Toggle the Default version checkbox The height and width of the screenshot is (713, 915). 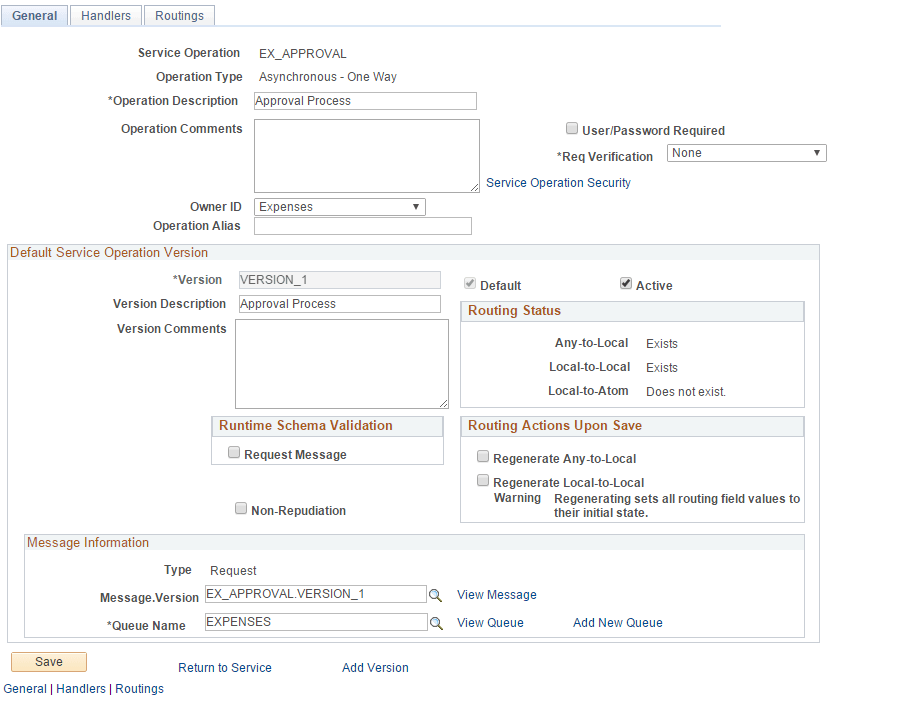pyautogui.click(x=470, y=284)
